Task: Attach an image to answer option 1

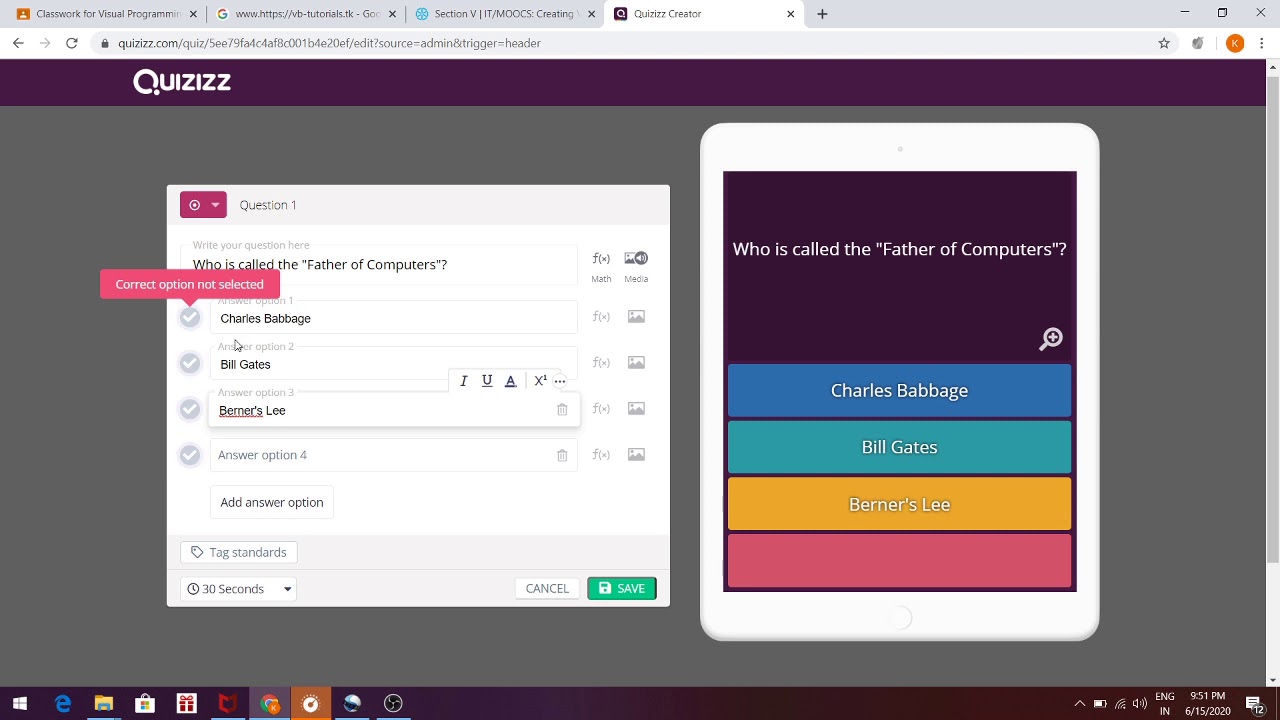Action: [636, 316]
